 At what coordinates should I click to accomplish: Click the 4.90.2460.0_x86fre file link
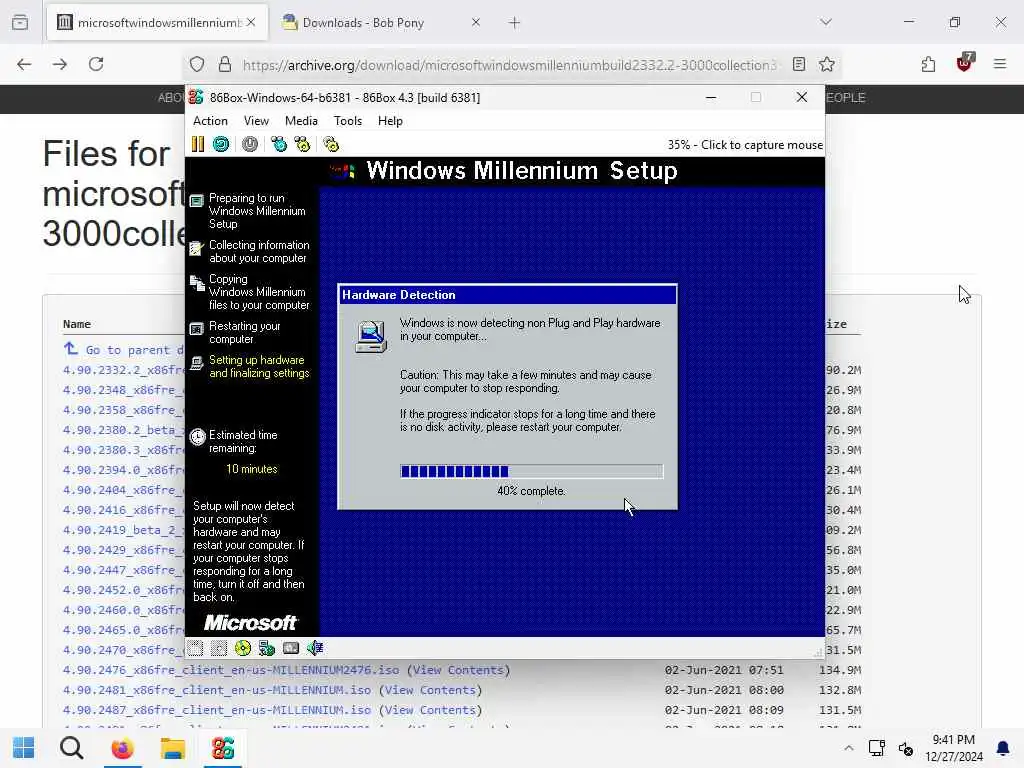tap(123, 610)
